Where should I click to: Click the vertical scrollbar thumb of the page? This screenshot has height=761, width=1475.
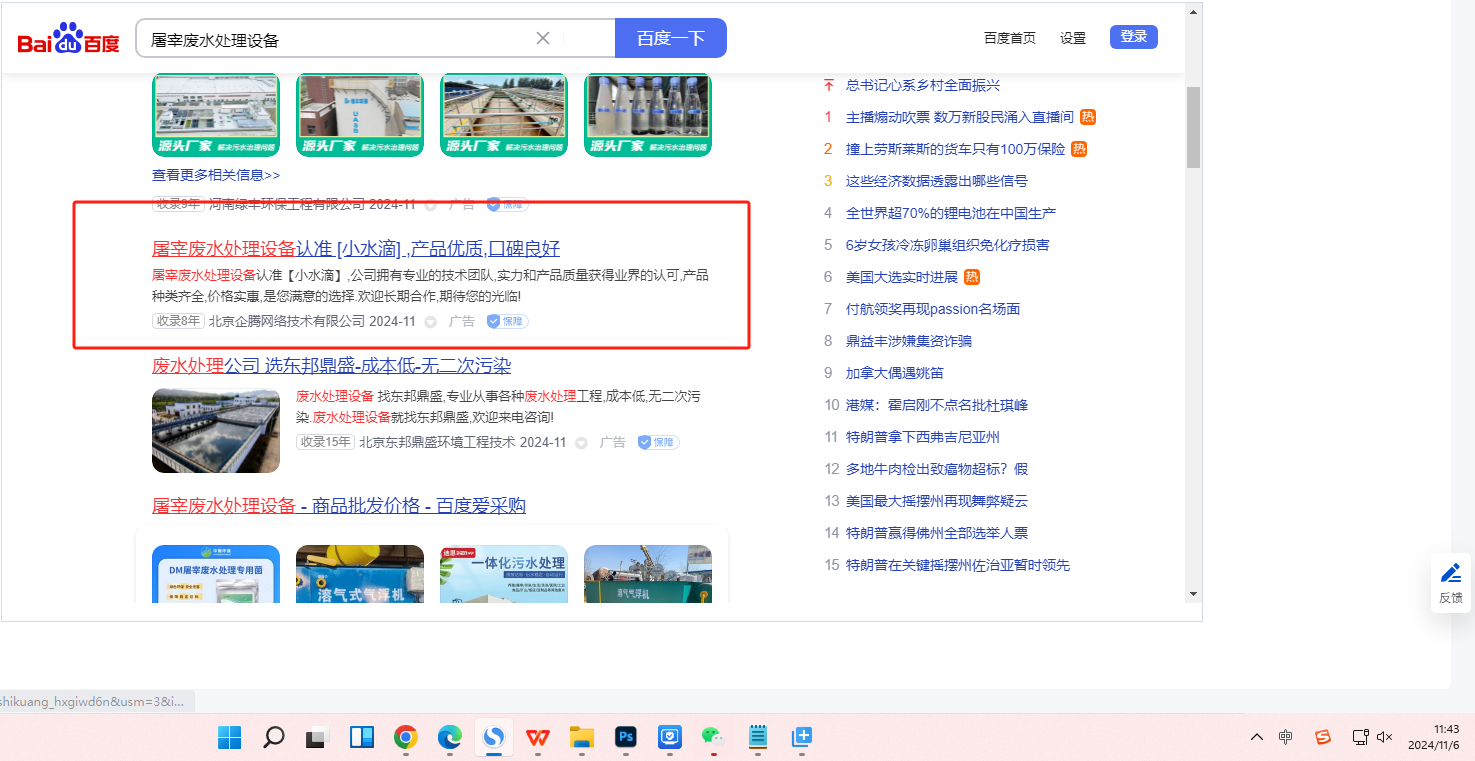(x=1193, y=127)
